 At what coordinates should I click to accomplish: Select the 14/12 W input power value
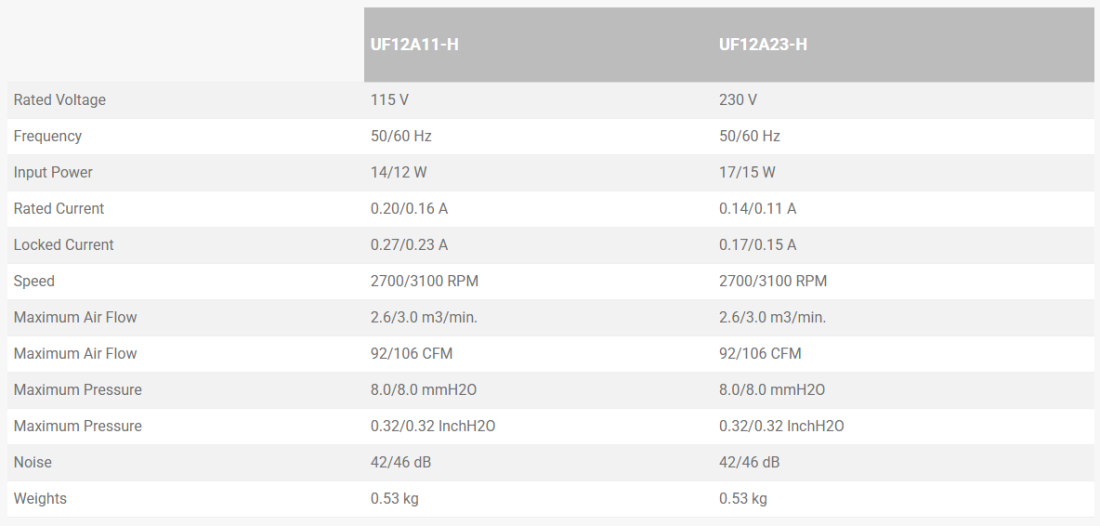399,172
